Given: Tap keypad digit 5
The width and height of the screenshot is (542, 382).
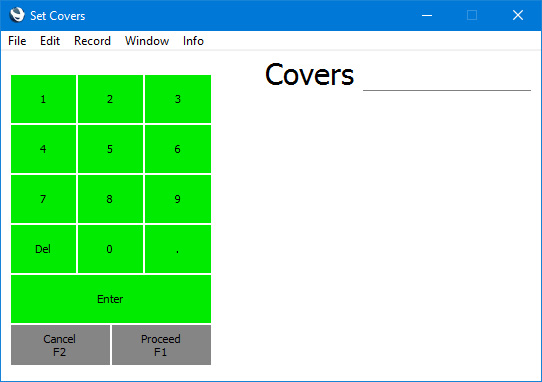Looking at the screenshot, I should click(110, 149).
